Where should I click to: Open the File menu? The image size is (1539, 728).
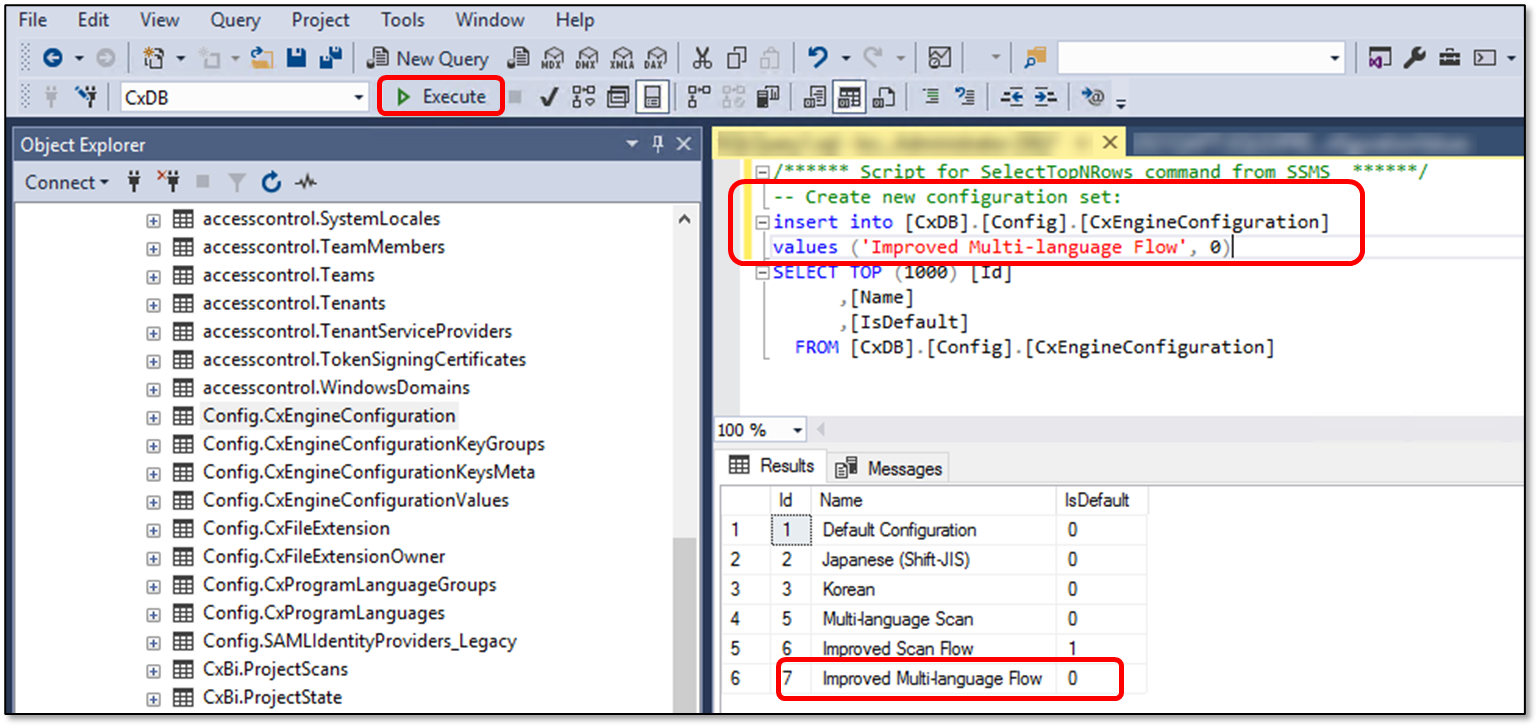(x=33, y=20)
